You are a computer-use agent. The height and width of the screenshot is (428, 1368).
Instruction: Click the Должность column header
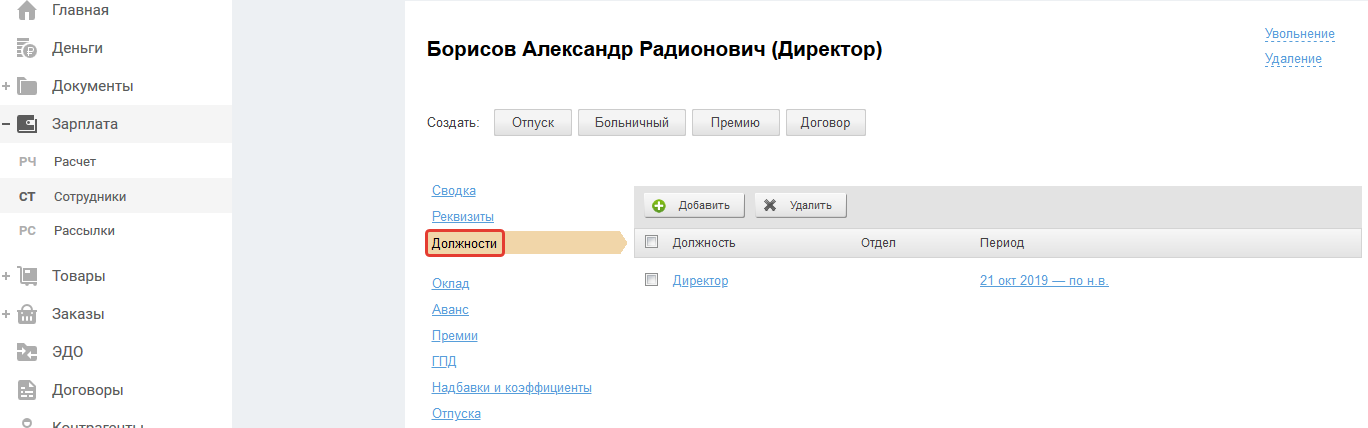click(x=704, y=243)
